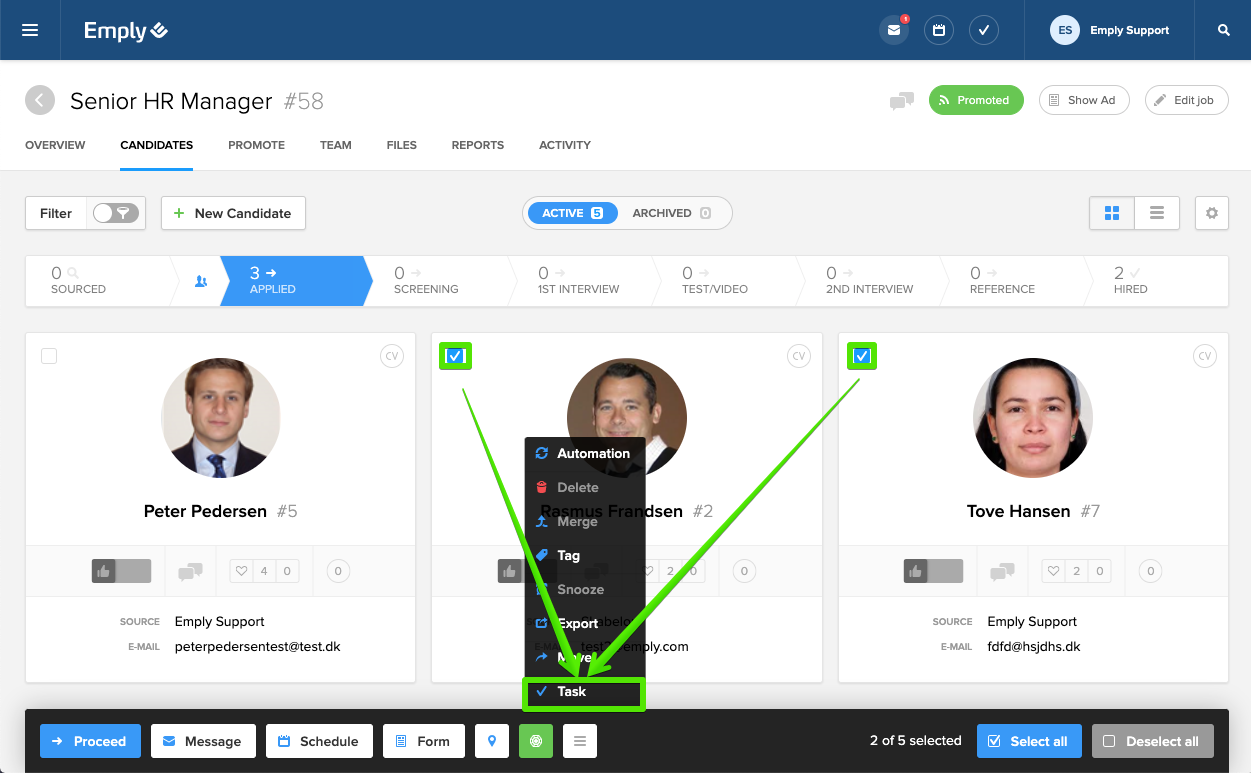Select the Screening pipeline stage
The width and height of the screenshot is (1251, 773).
click(x=426, y=280)
